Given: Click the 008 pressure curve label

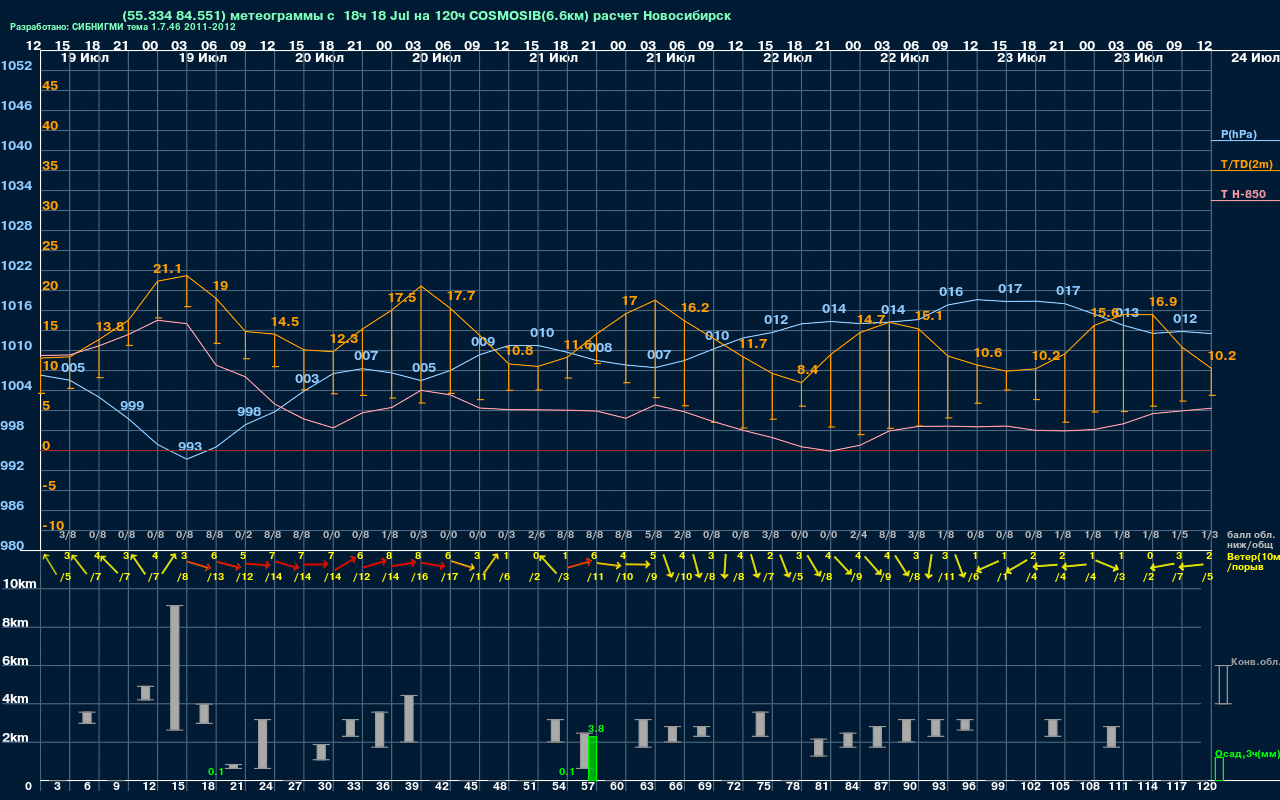Looking at the screenshot, I should pyautogui.click(x=600, y=348).
